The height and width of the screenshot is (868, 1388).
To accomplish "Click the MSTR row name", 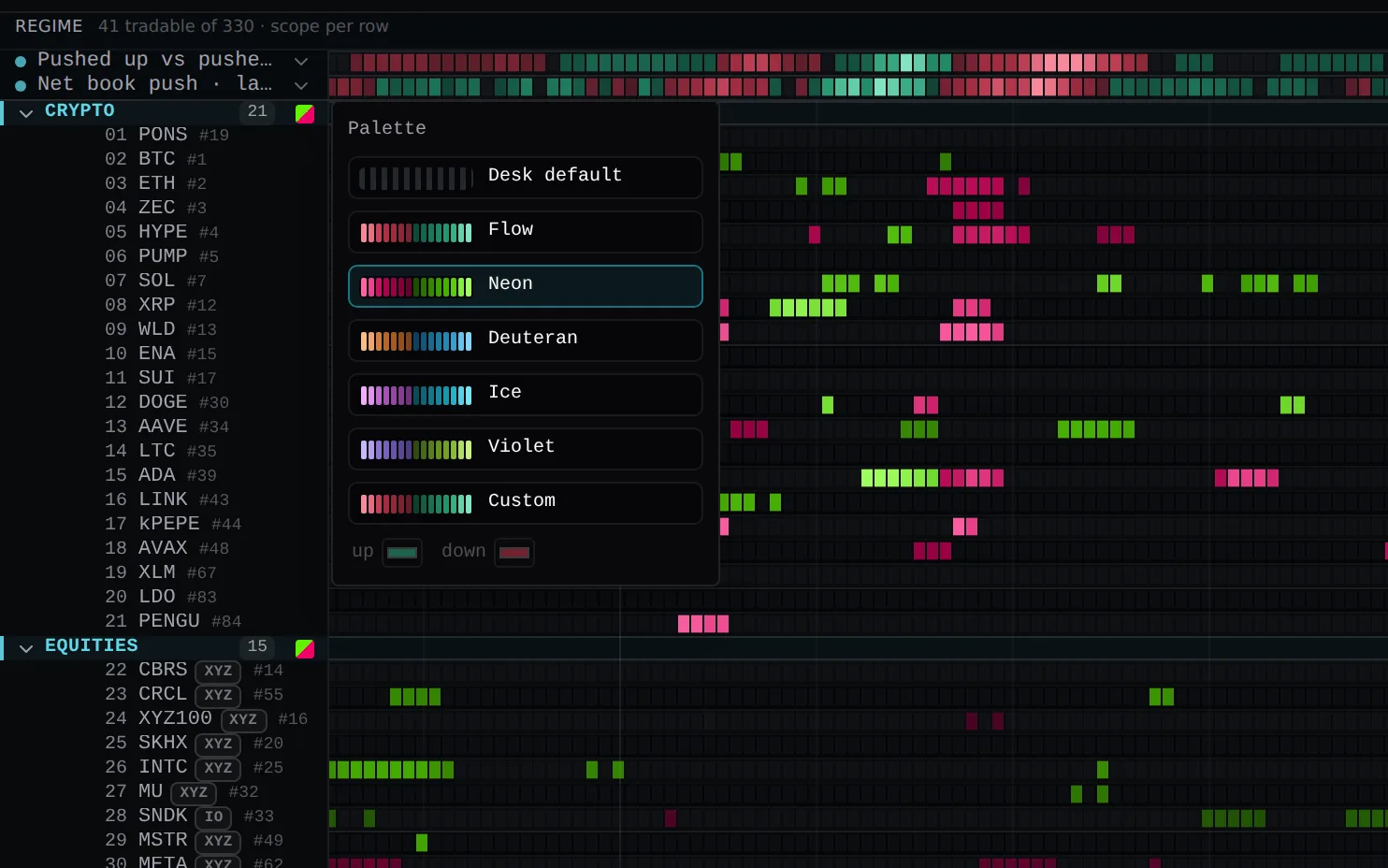I will click(x=164, y=840).
